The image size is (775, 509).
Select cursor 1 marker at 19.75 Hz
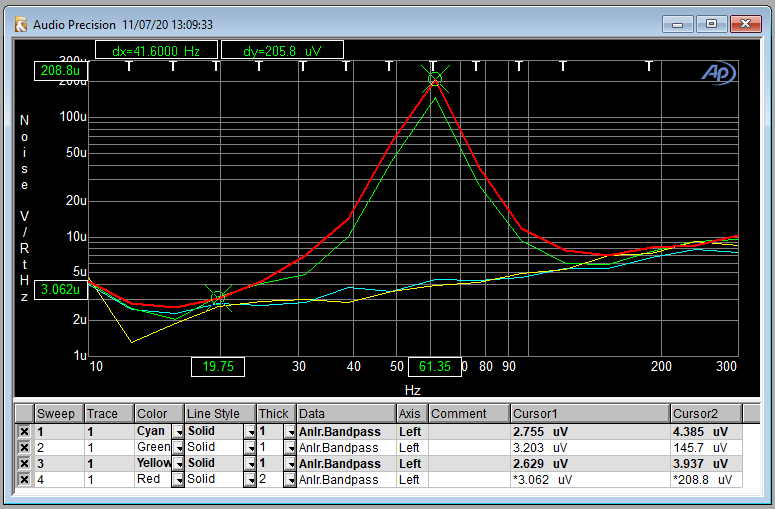coord(218,298)
